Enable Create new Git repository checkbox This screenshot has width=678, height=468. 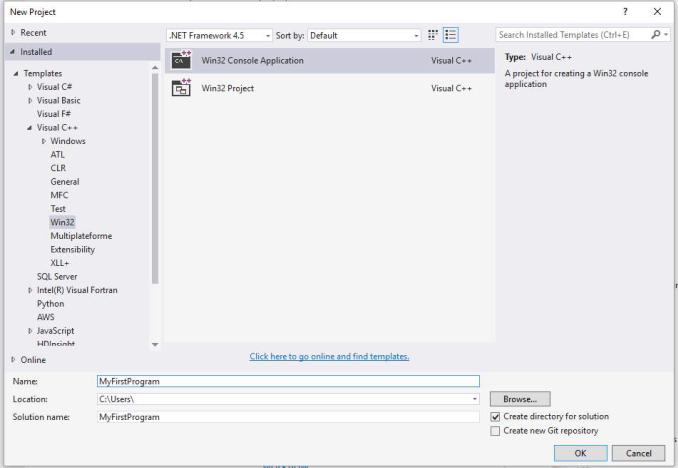pos(496,431)
